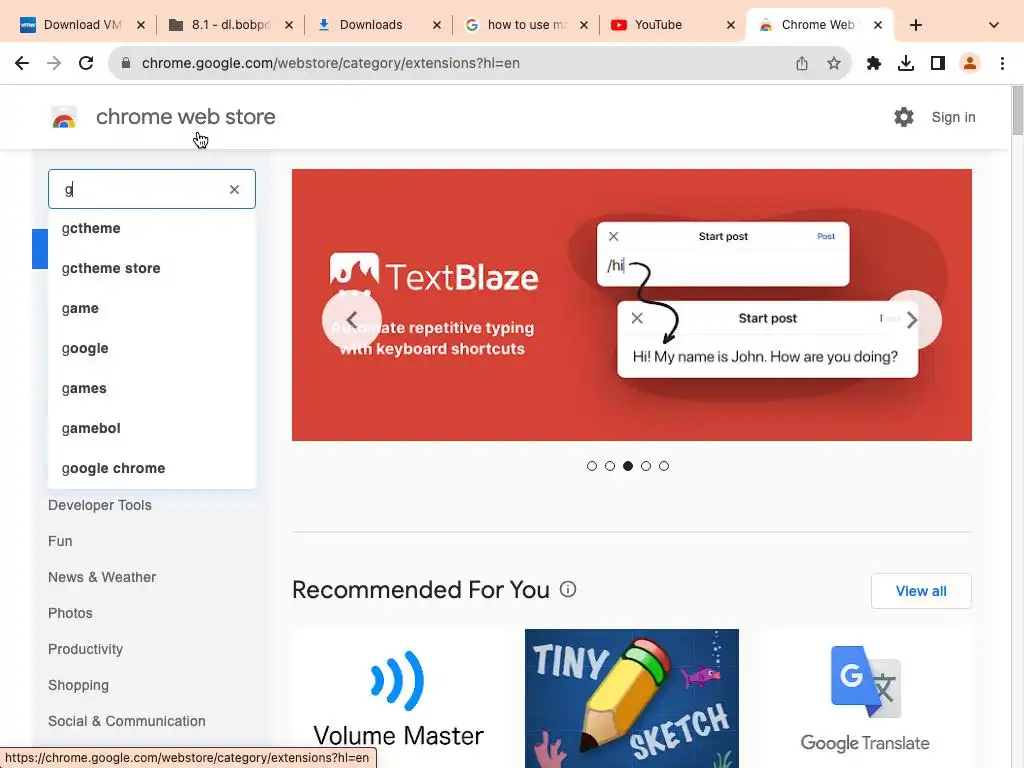Choose the 'games' suggestion
The height and width of the screenshot is (768, 1024).
152,389
